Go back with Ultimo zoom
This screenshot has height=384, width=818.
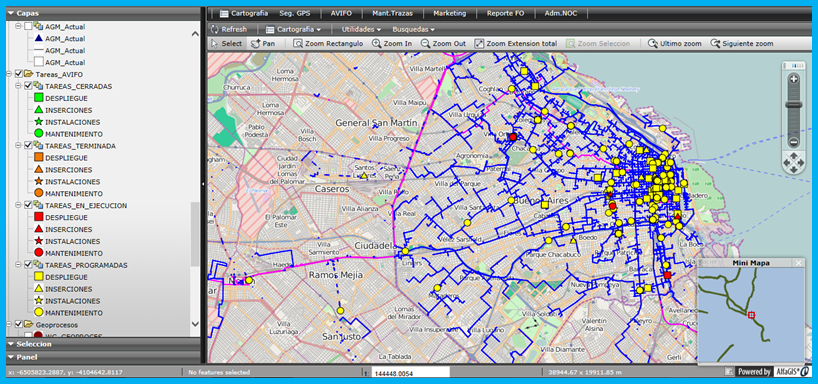click(675, 44)
